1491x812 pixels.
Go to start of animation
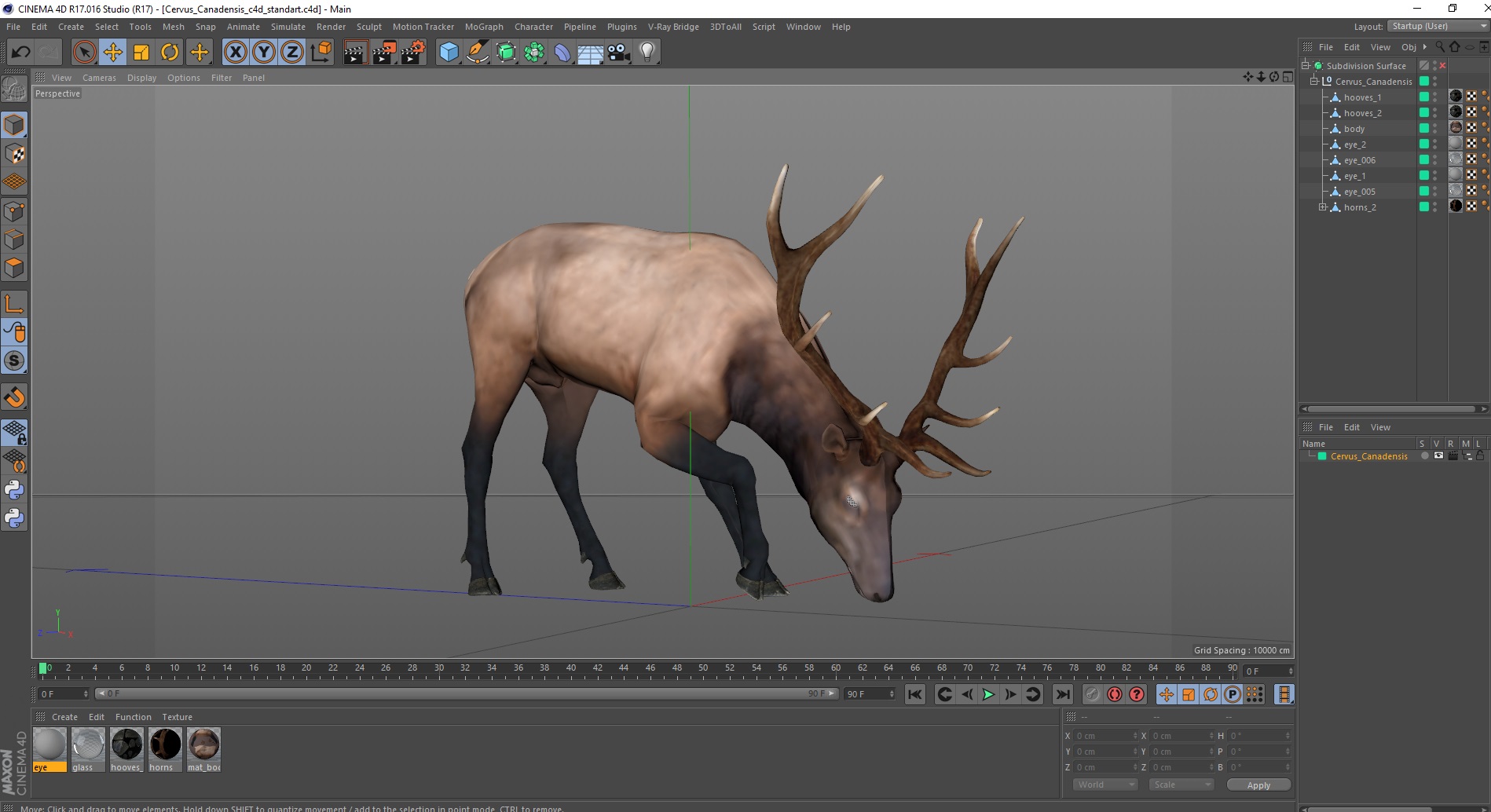coord(914,694)
